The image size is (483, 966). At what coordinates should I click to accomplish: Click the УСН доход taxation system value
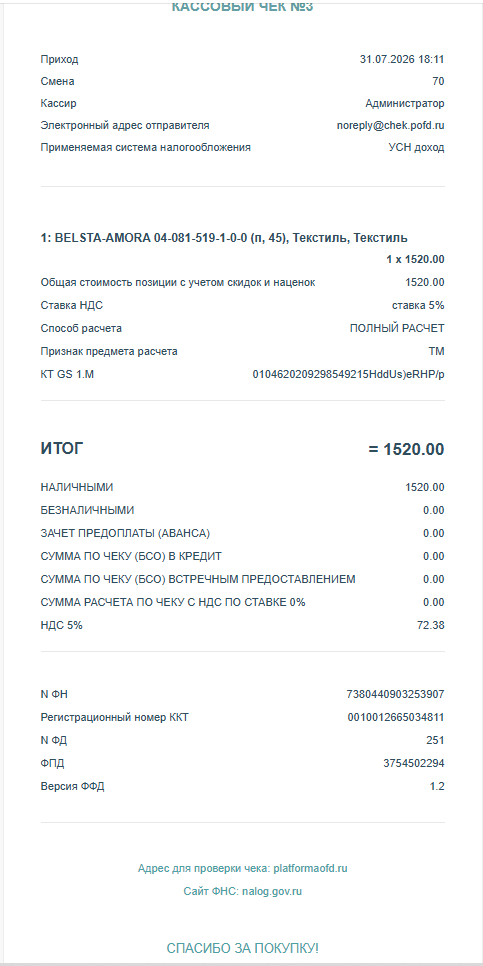point(416,147)
